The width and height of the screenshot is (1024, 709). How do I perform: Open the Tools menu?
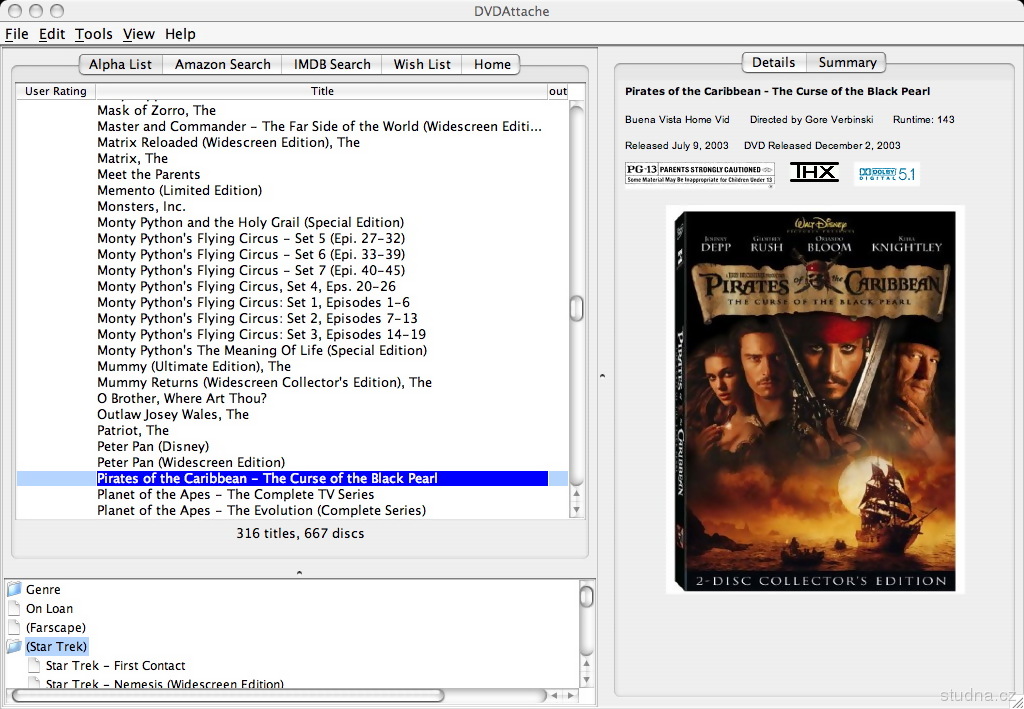coord(94,34)
